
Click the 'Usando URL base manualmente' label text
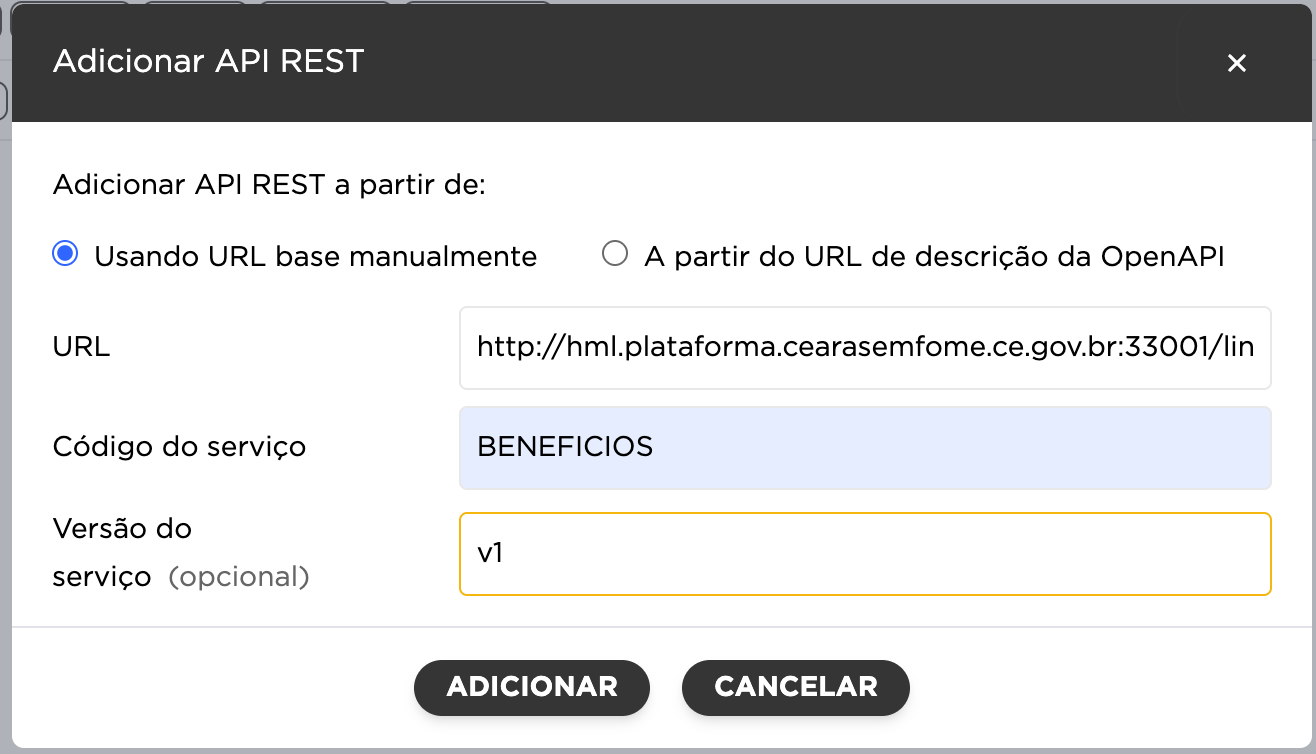(315, 257)
